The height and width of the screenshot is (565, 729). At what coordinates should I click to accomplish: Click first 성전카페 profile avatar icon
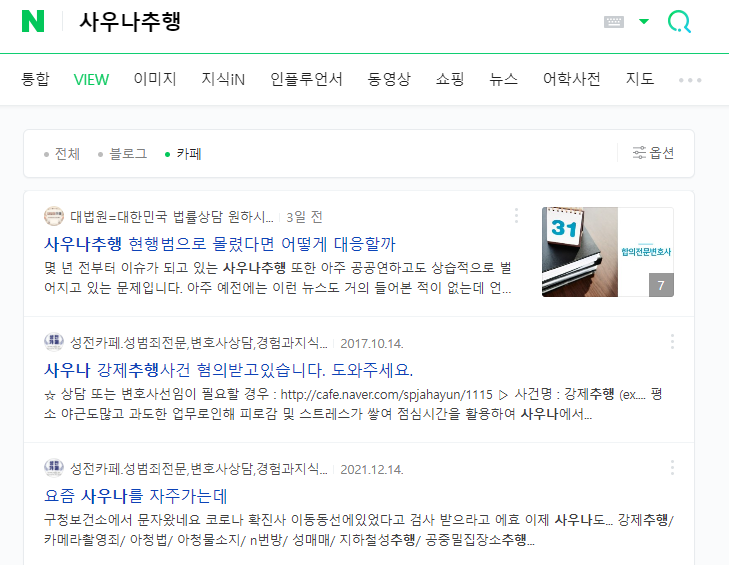coord(54,342)
